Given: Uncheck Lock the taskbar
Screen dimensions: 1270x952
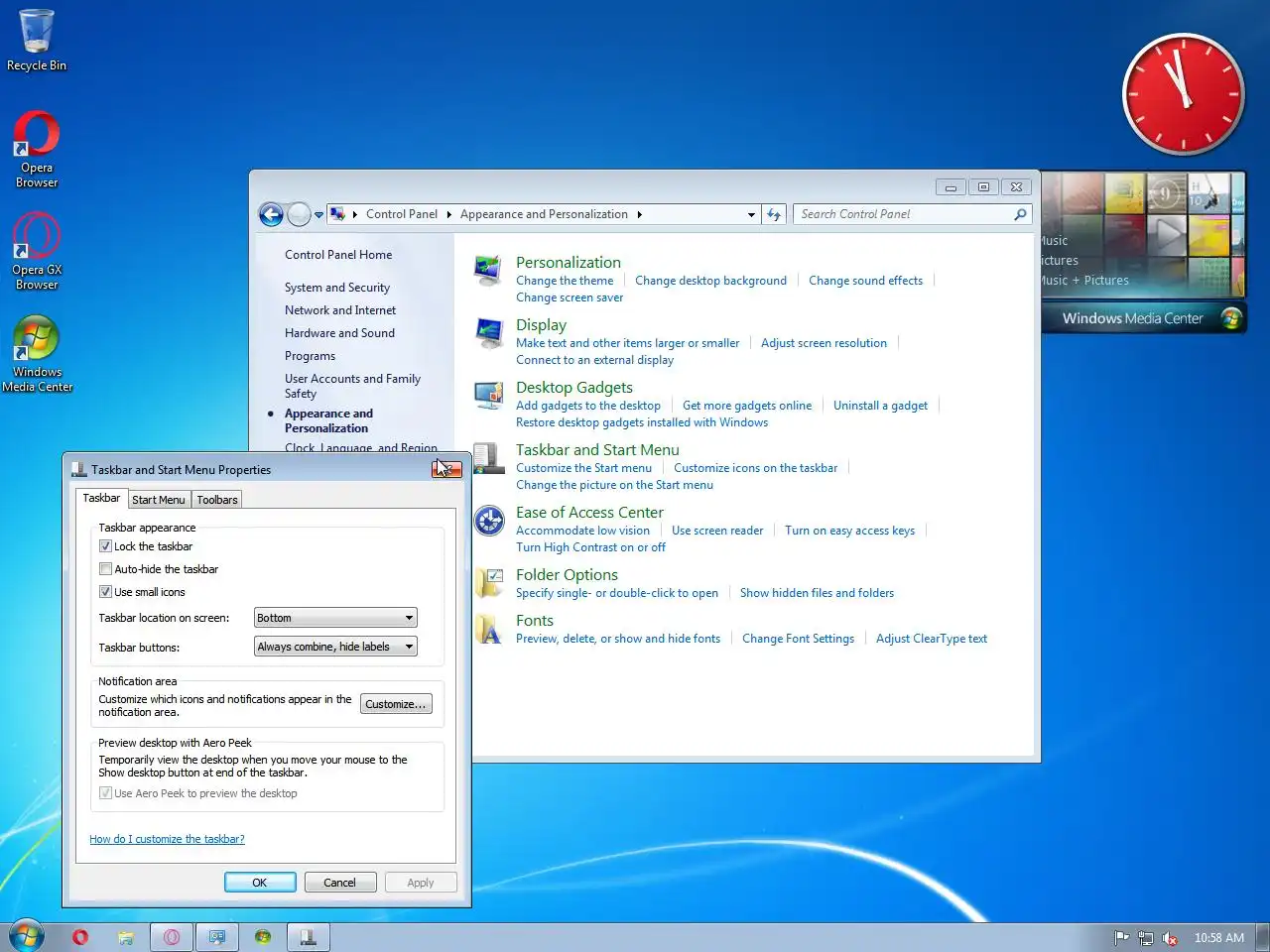Looking at the screenshot, I should (105, 546).
